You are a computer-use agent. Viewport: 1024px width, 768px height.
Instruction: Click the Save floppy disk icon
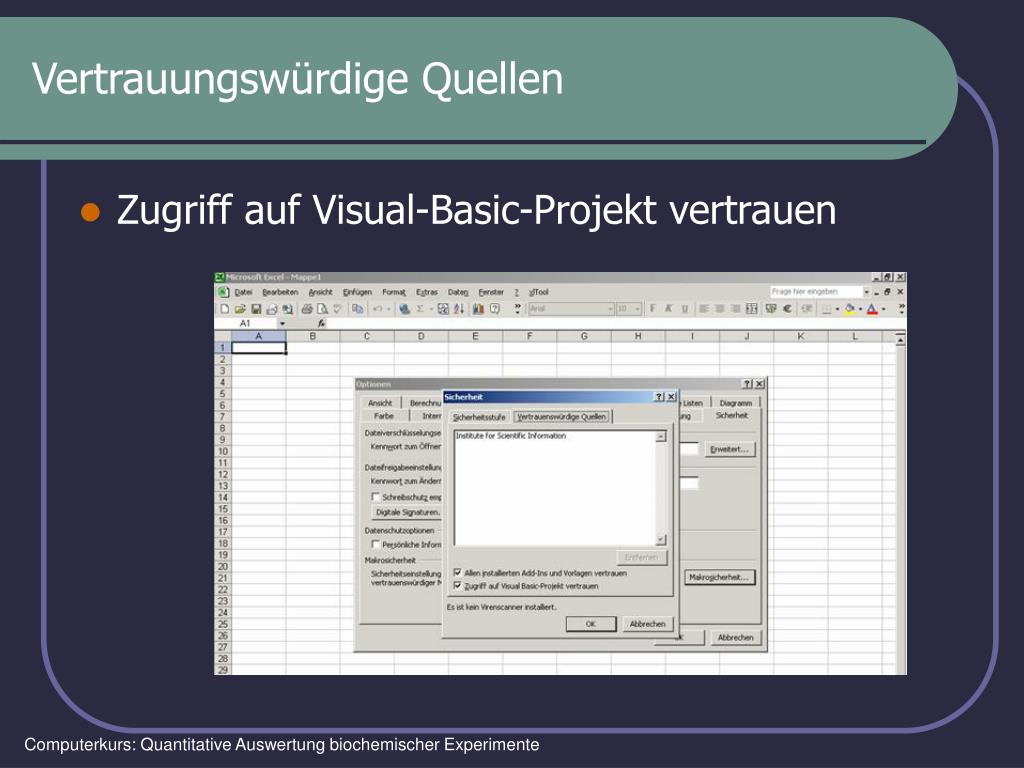[256, 309]
